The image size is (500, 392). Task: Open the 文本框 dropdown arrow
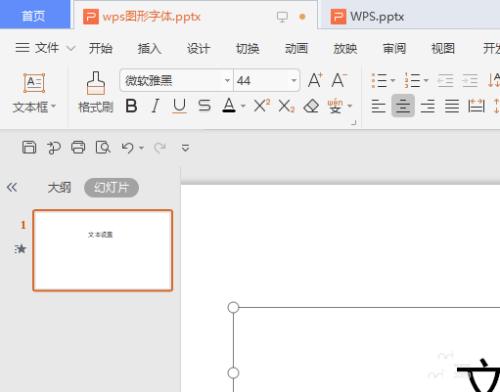53,107
